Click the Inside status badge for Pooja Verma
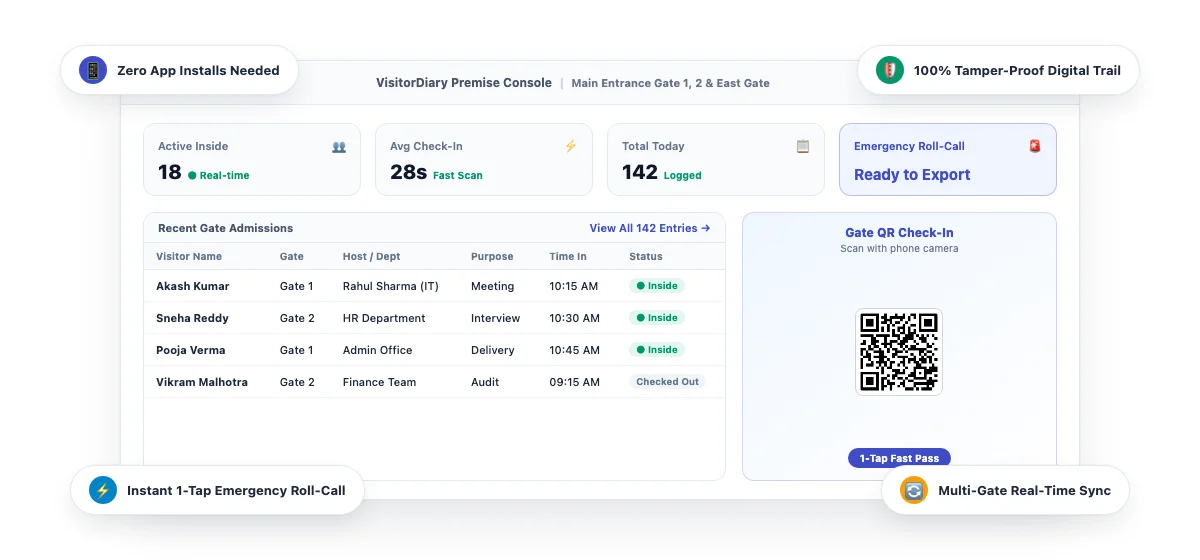 point(657,350)
